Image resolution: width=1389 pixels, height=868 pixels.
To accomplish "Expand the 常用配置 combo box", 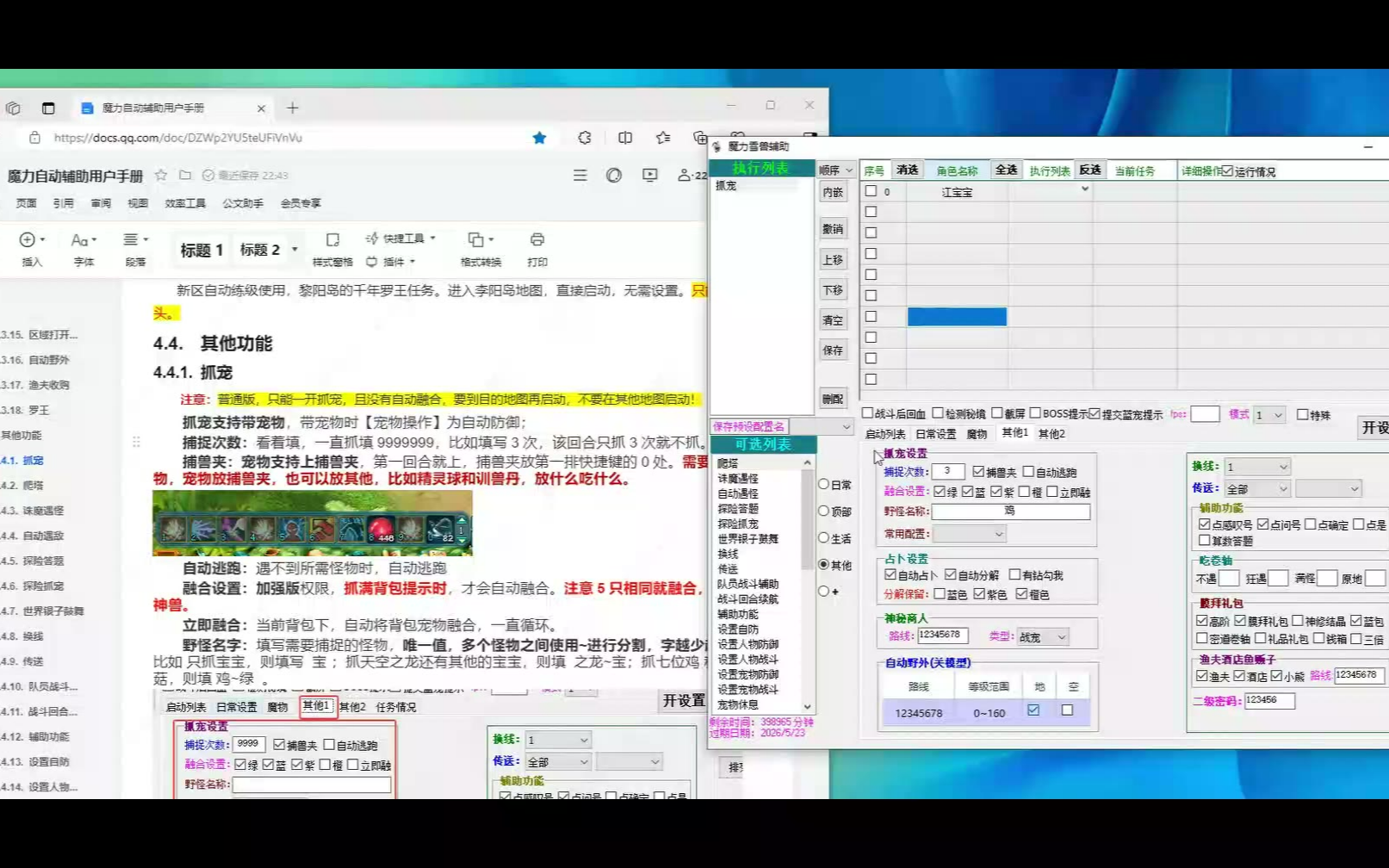I will click(998, 534).
